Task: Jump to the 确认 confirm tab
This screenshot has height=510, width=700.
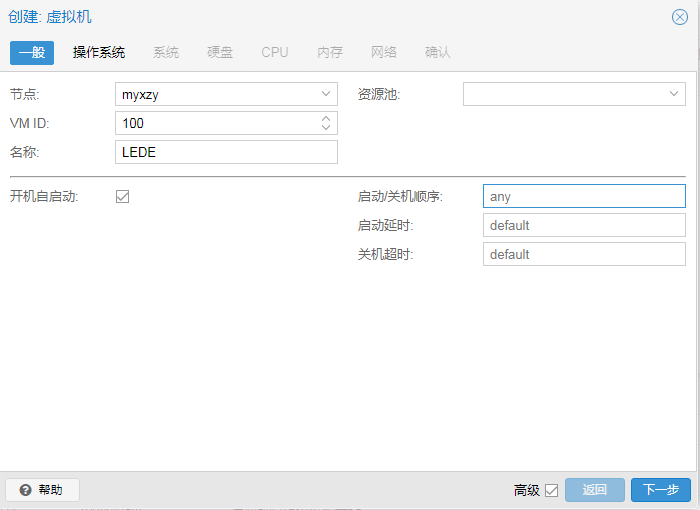Action: (438, 52)
